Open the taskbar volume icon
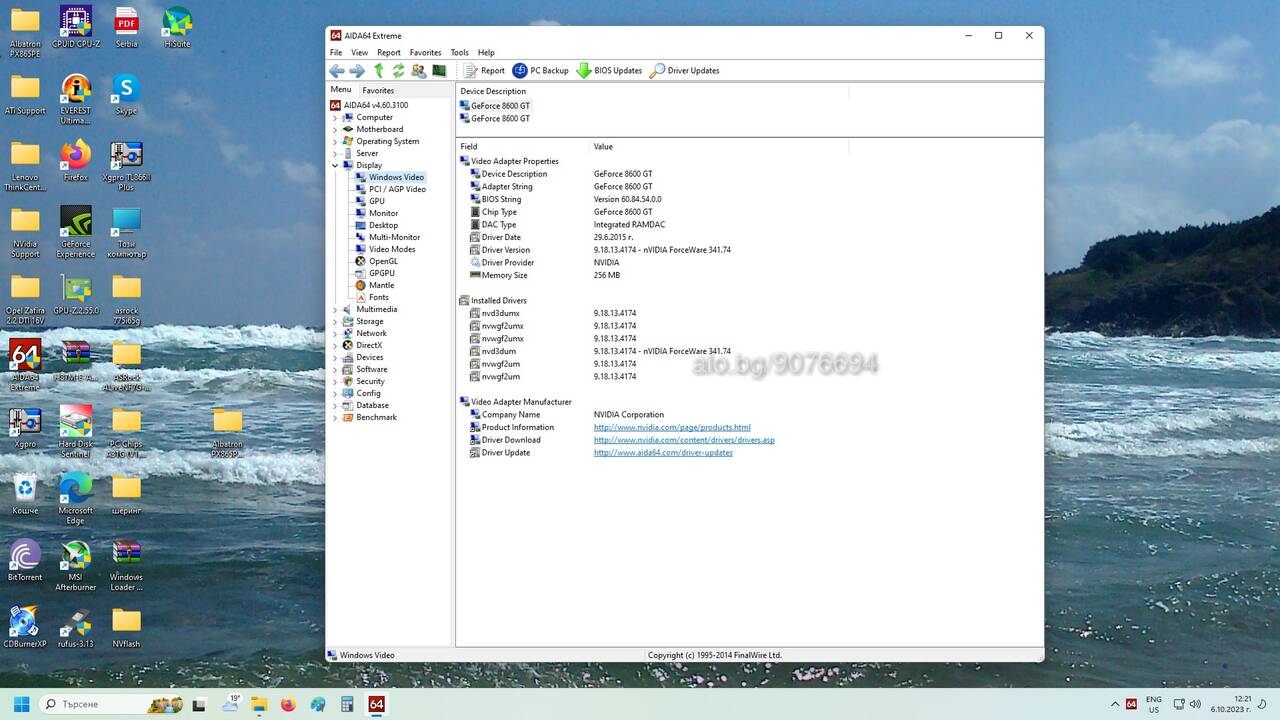The width and height of the screenshot is (1280, 720). pos(1195,704)
